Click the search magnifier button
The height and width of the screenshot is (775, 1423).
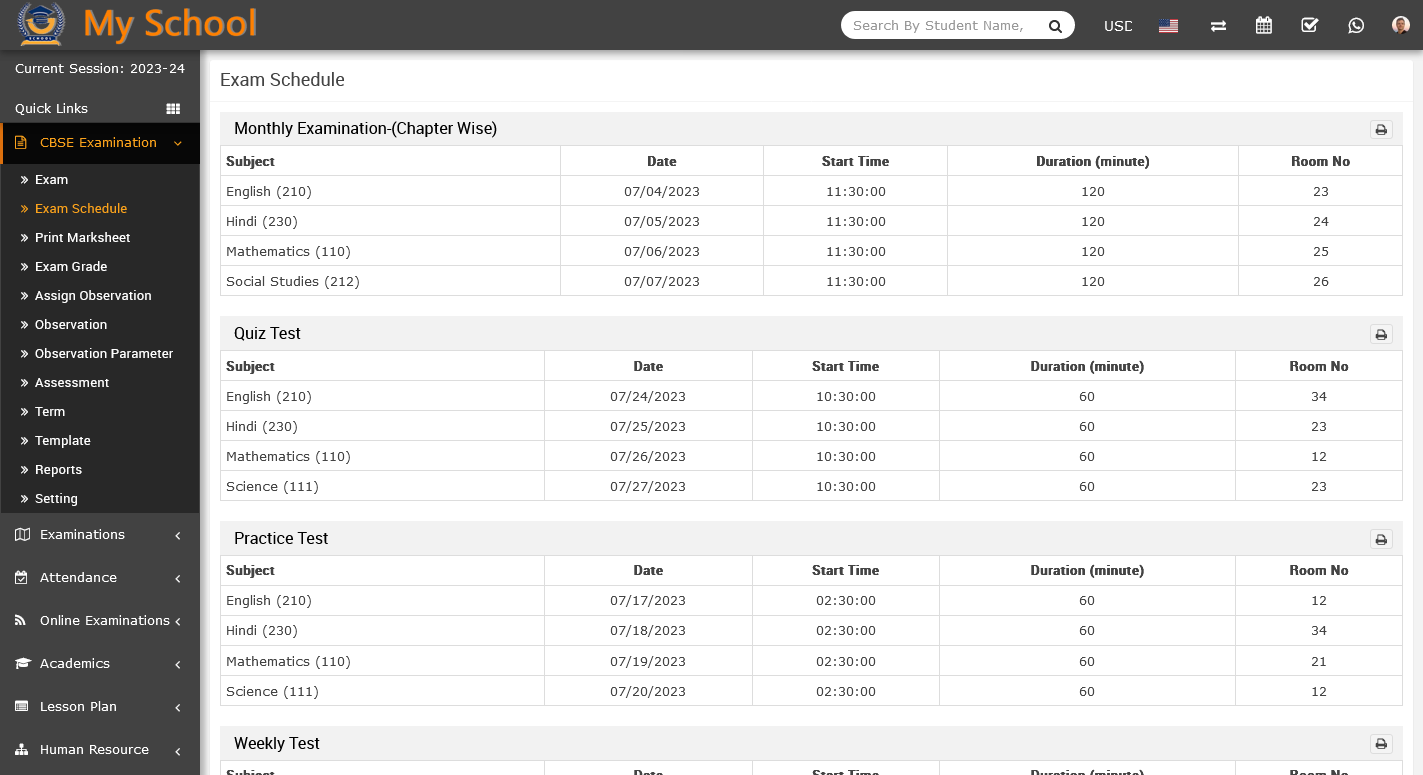[1055, 26]
